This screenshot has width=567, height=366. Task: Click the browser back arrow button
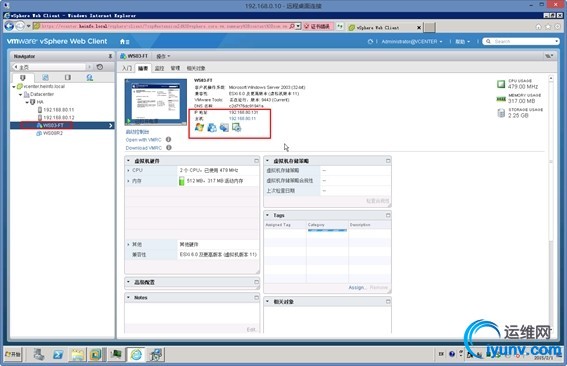point(9,26)
